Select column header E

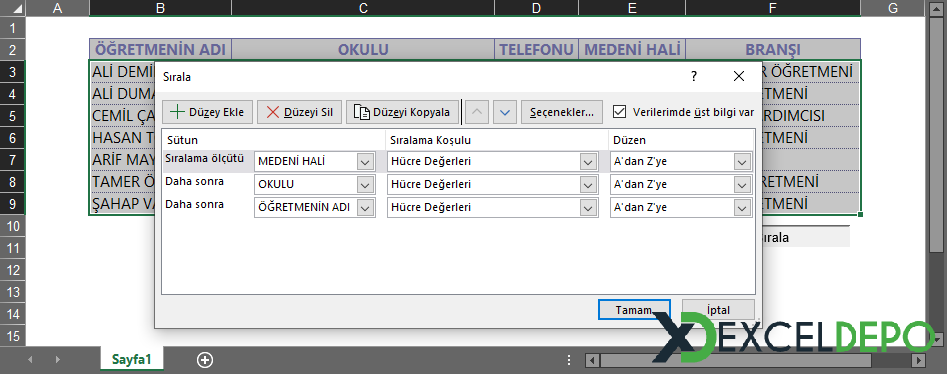(632, 8)
